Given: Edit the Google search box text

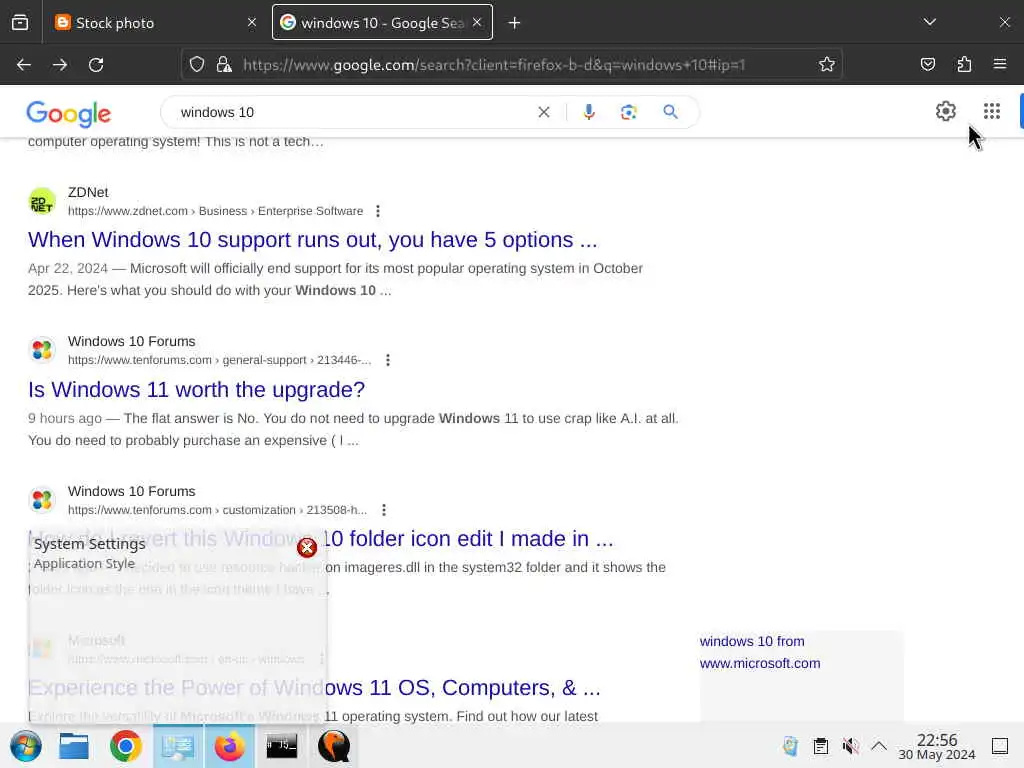Looking at the screenshot, I should 353,112.
